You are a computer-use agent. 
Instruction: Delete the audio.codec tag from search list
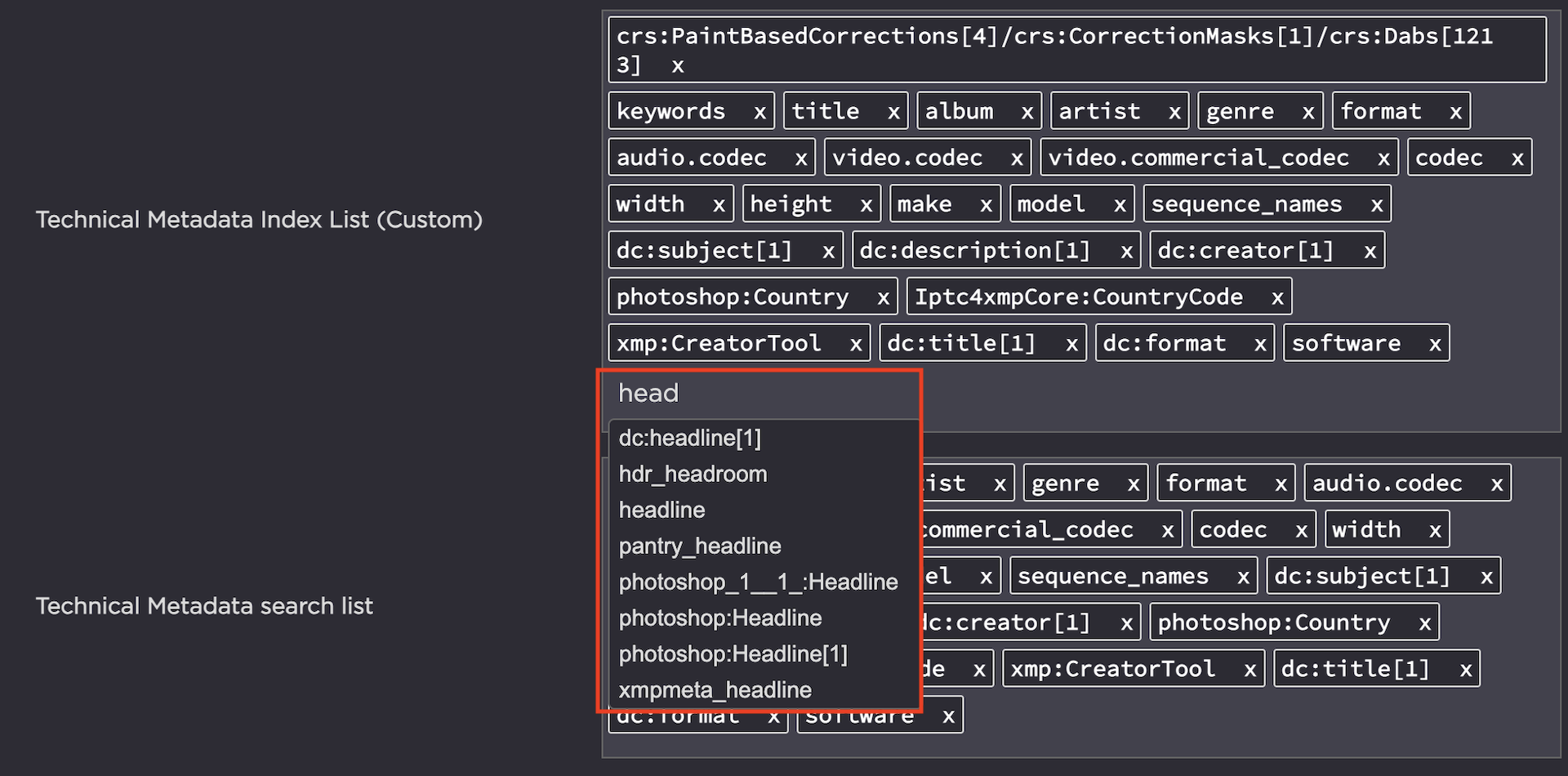(x=1496, y=485)
